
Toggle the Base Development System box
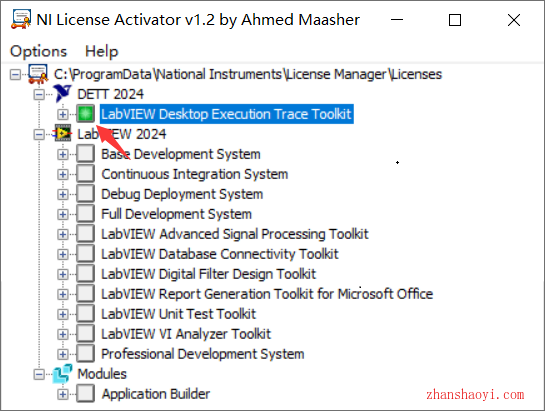[86, 154]
